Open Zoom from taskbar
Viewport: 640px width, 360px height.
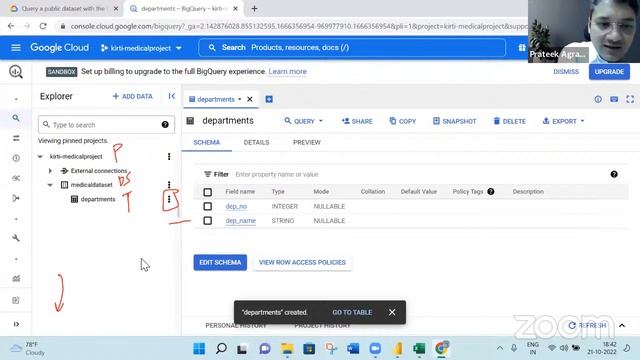[375, 349]
